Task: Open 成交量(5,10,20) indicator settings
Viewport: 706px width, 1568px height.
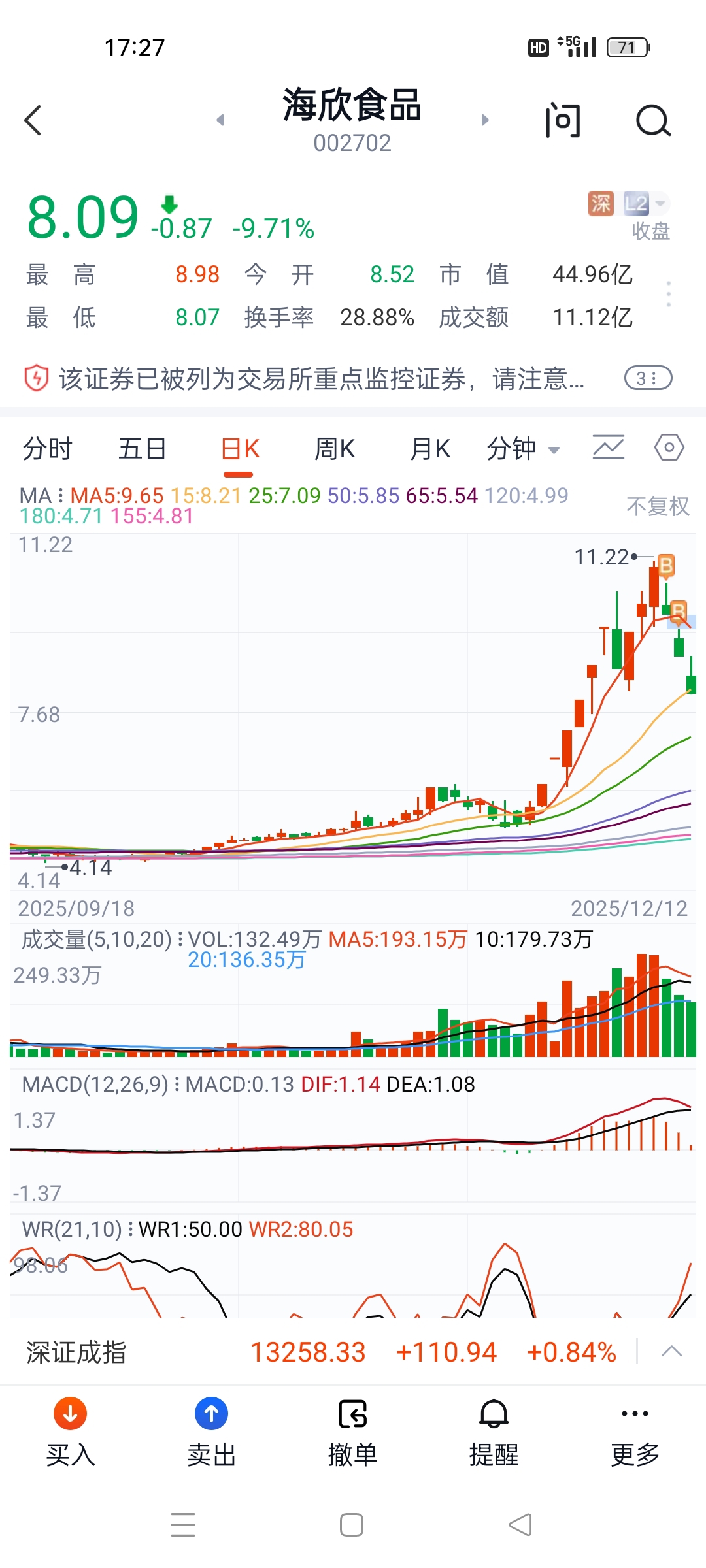Action: click(103, 939)
